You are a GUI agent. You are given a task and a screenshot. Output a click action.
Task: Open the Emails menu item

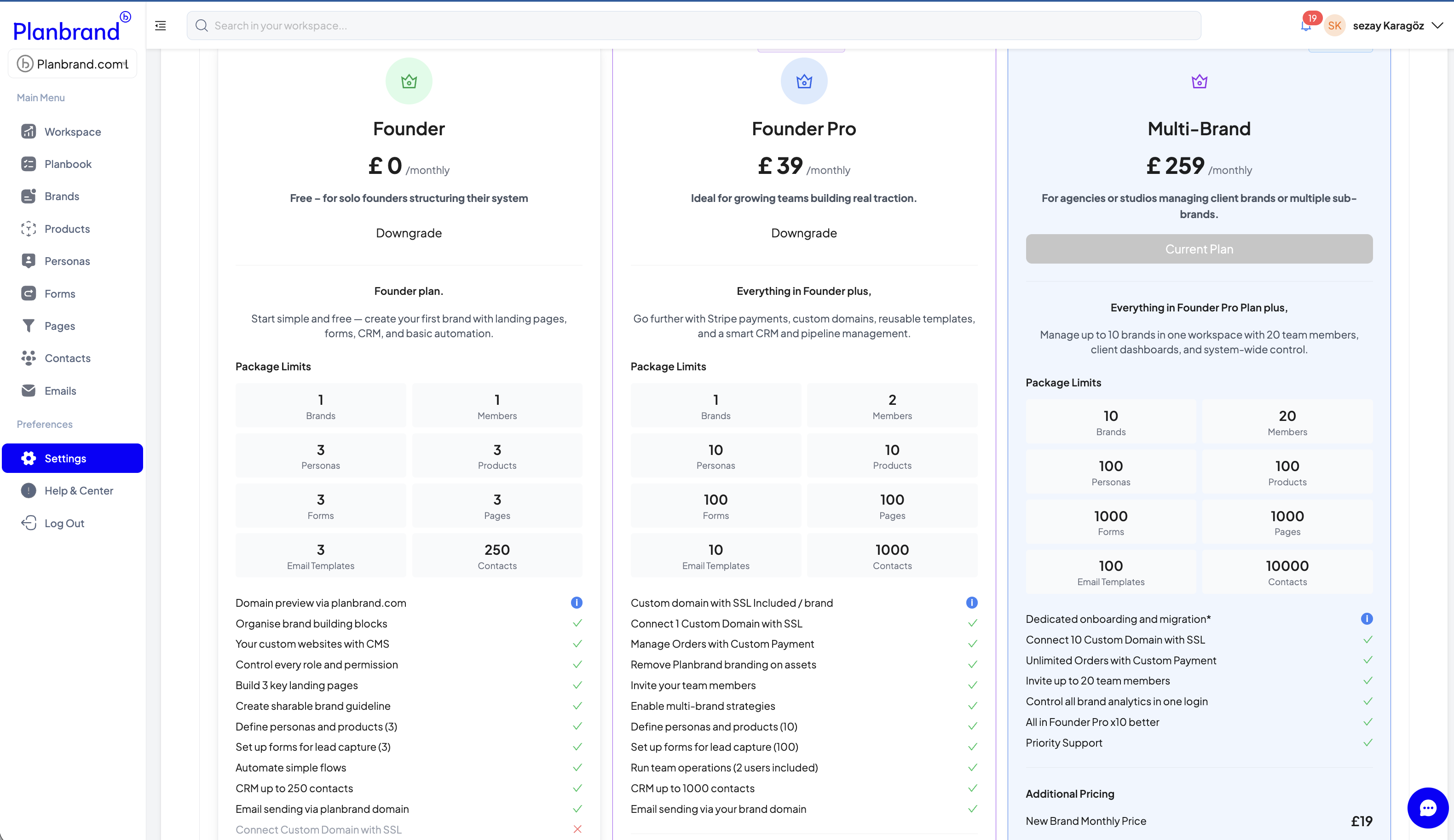pyautogui.click(x=60, y=391)
